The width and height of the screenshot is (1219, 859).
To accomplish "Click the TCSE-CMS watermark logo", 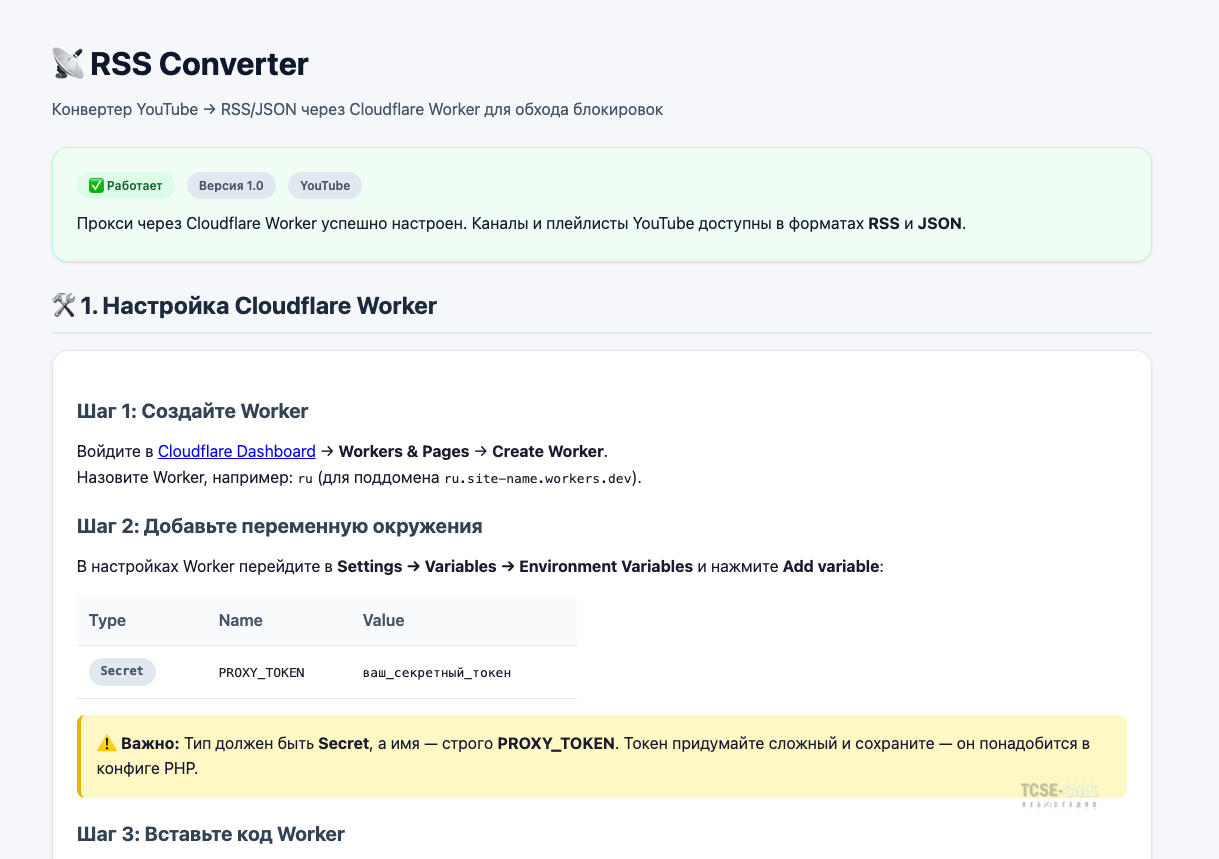I will click(1059, 794).
